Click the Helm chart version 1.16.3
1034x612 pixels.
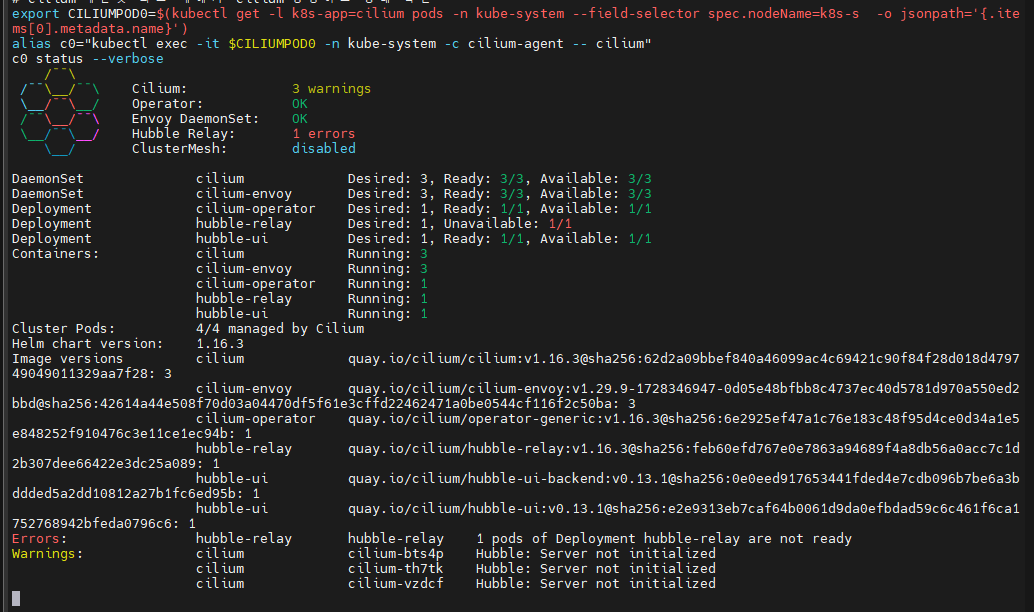(219, 343)
